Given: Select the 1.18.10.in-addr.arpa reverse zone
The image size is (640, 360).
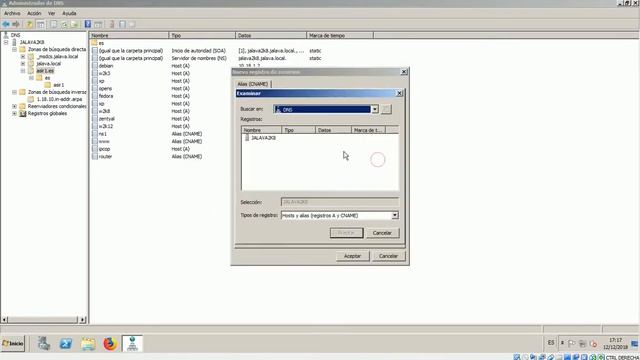Looking at the screenshot, I should click(59, 99).
